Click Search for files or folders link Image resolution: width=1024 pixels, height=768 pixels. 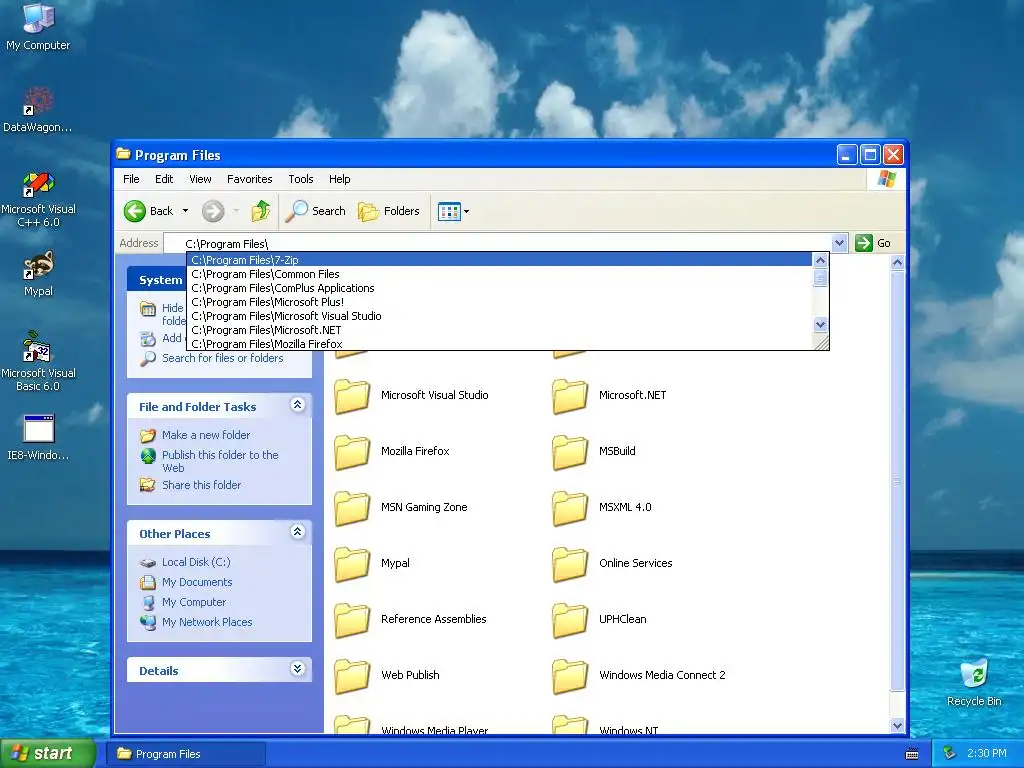223,358
